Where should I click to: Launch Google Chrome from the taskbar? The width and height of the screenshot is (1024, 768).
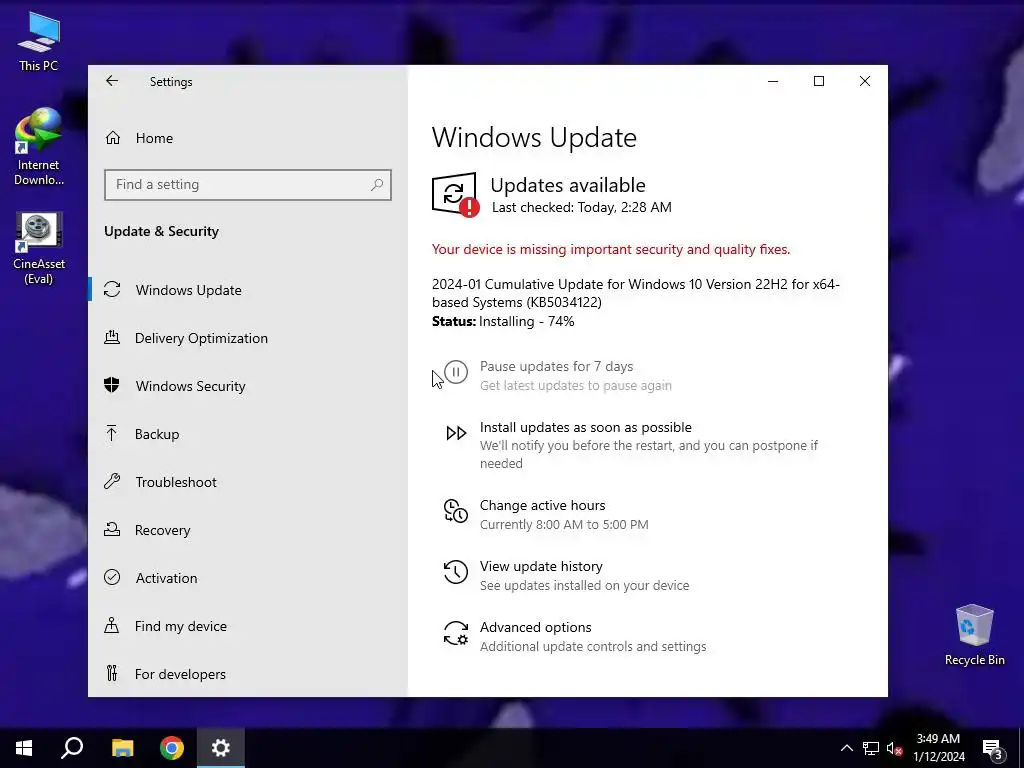(x=172, y=748)
